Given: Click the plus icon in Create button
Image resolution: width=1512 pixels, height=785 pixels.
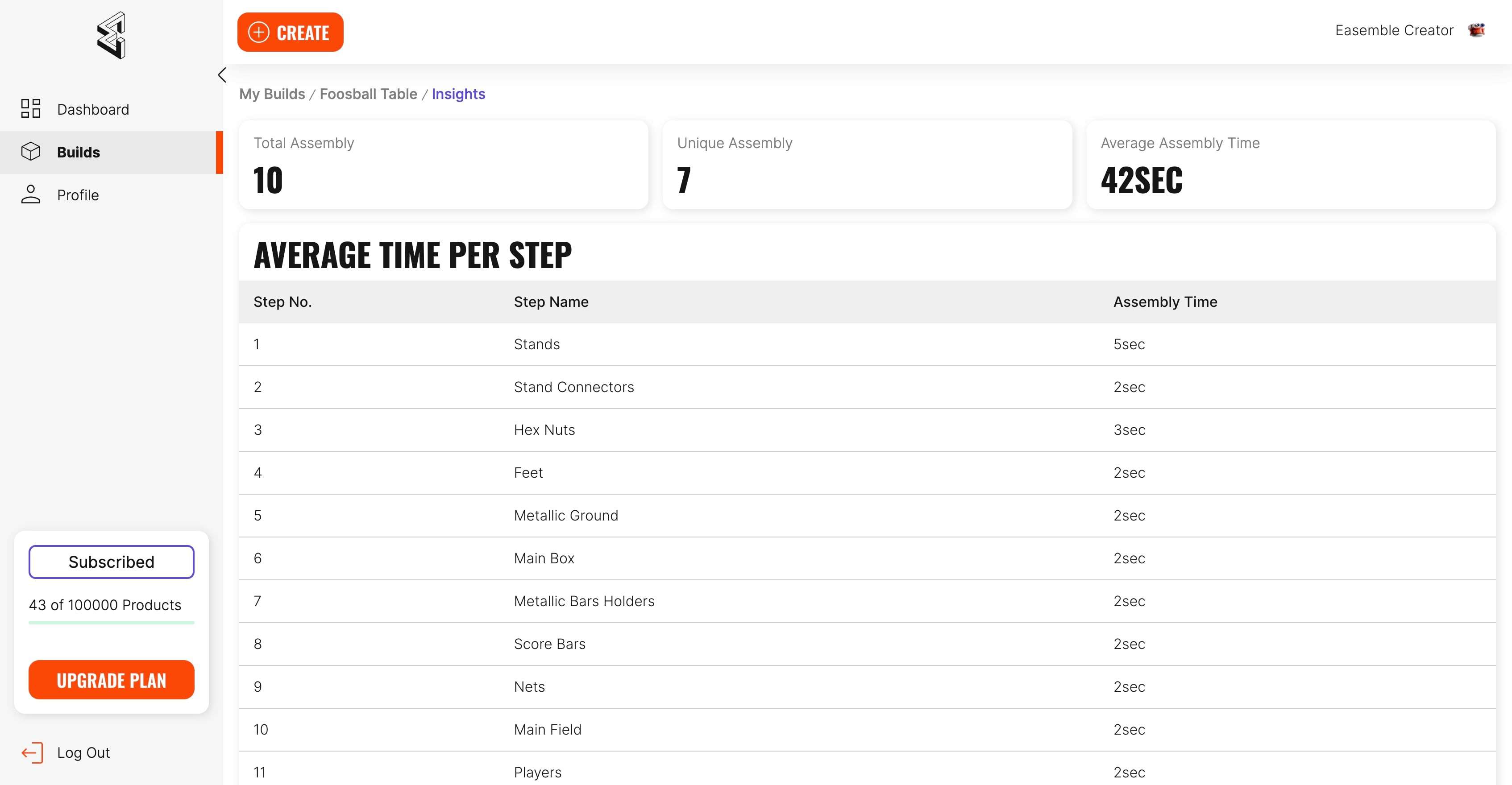Looking at the screenshot, I should point(259,32).
